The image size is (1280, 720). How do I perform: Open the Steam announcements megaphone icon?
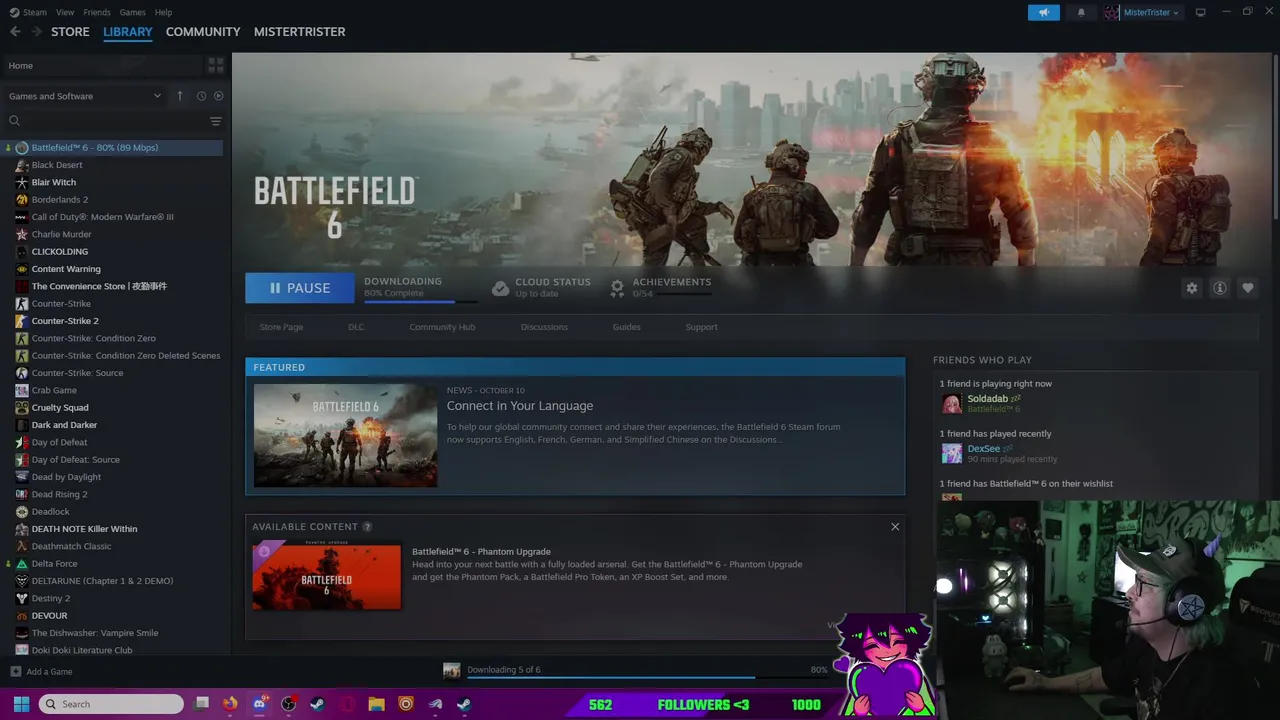(1043, 12)
